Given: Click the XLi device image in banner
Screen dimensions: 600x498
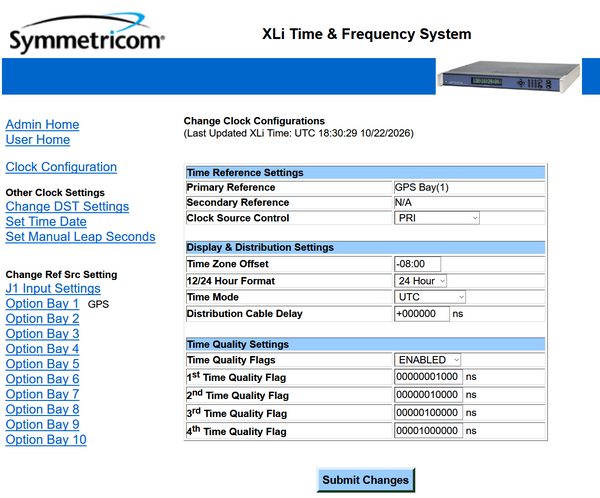Looking at the screenshot, I should [509, 77].
